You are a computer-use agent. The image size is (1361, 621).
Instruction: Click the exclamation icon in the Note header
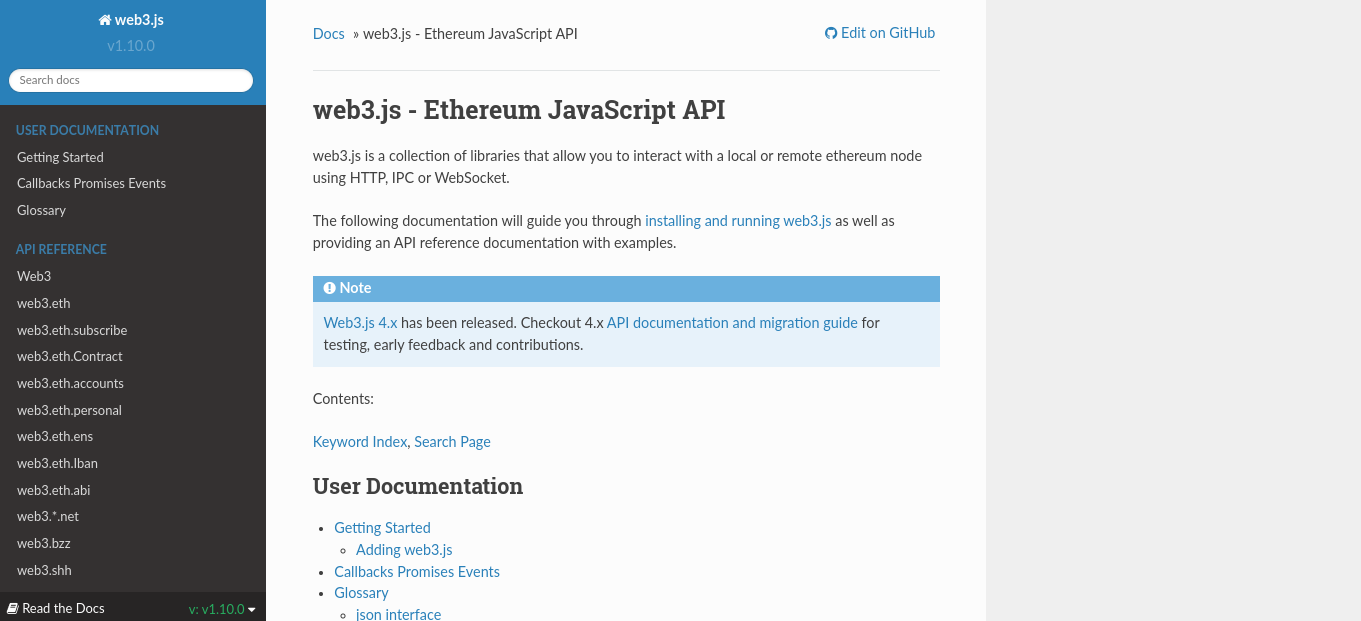(x=330, y=288)
